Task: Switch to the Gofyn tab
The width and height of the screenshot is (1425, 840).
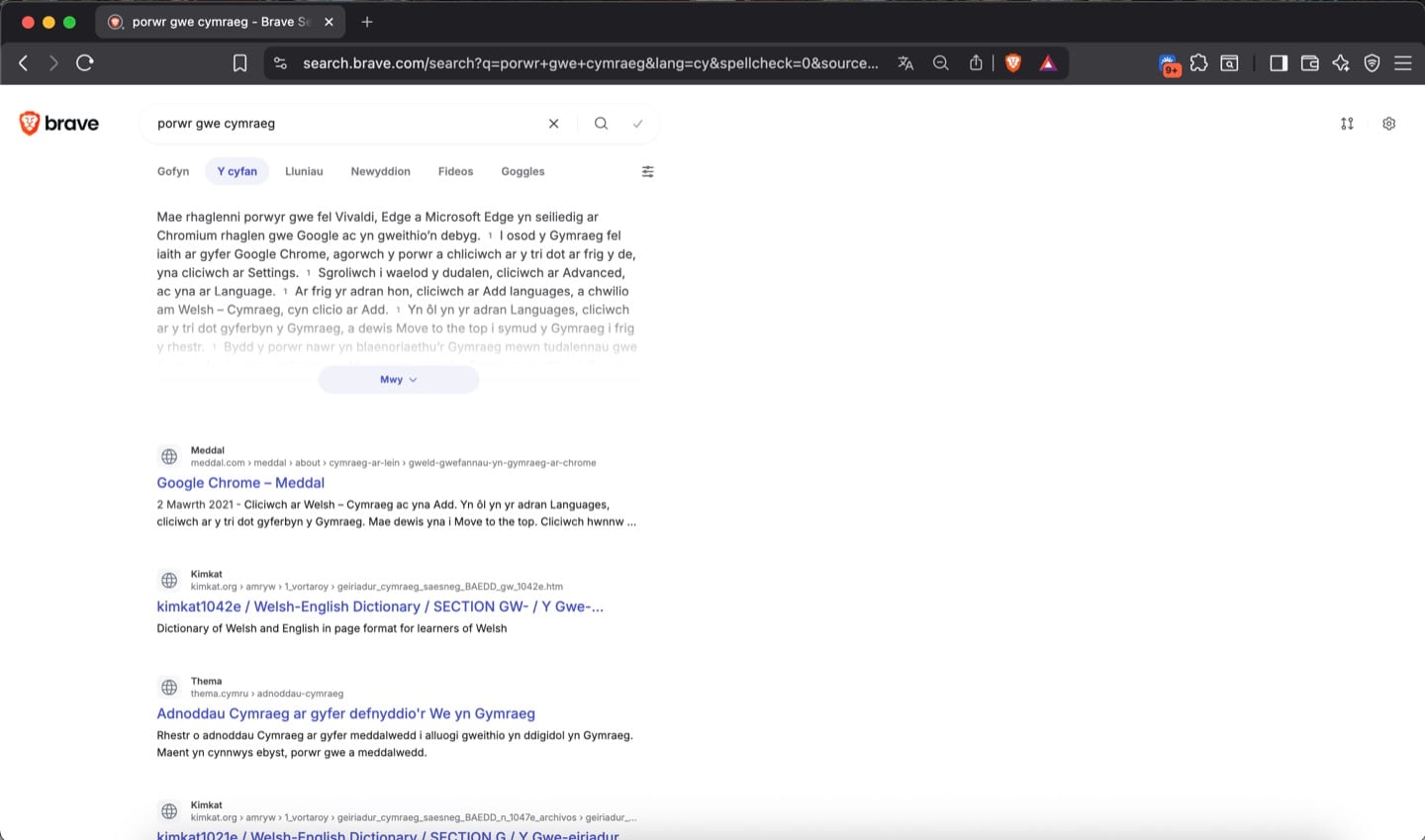Action: point(173,171)
